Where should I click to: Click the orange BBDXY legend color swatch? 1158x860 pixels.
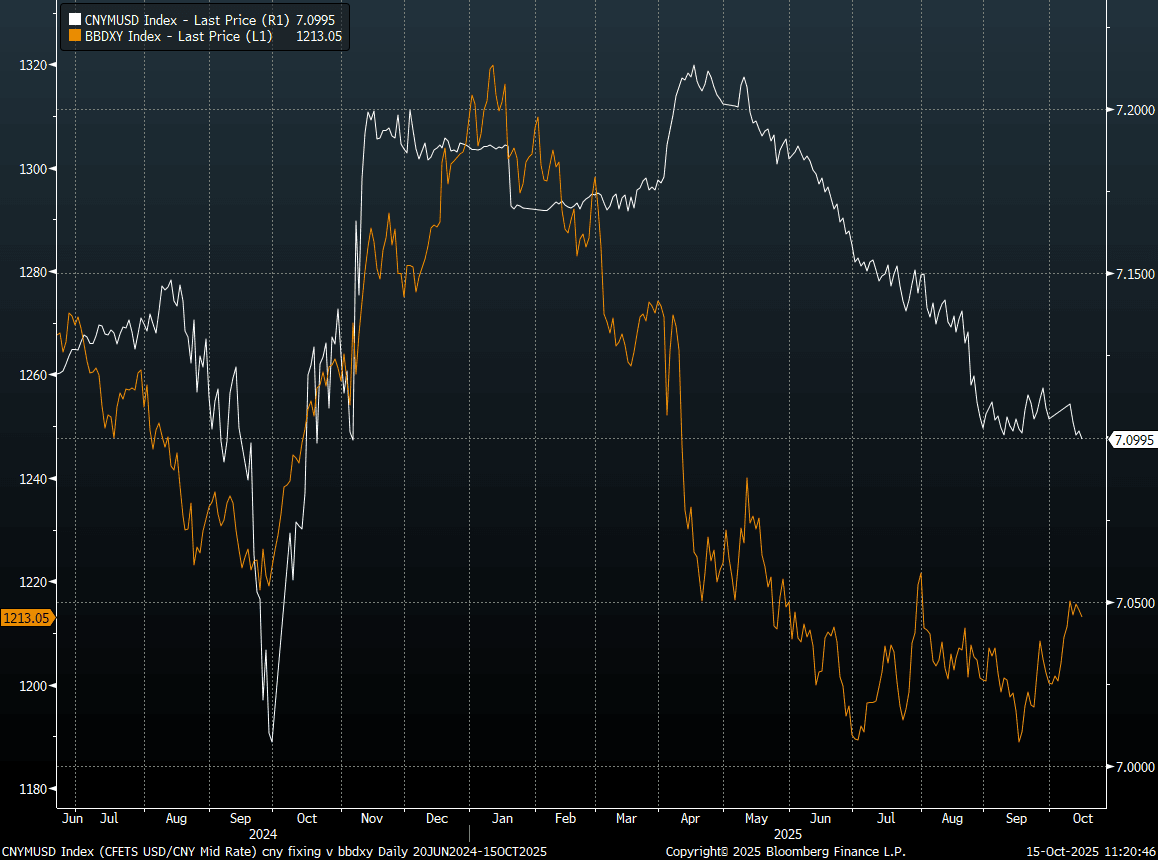point(74,35)
